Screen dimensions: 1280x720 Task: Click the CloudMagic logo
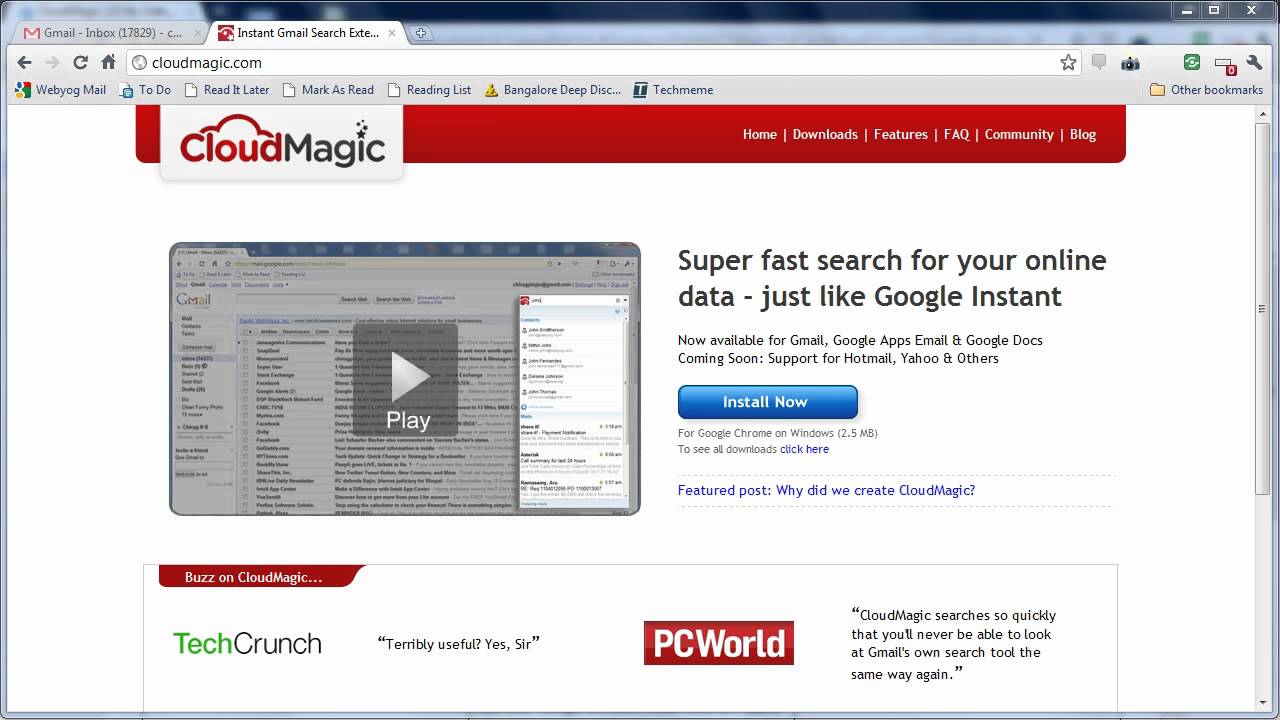tap(282, 141)
